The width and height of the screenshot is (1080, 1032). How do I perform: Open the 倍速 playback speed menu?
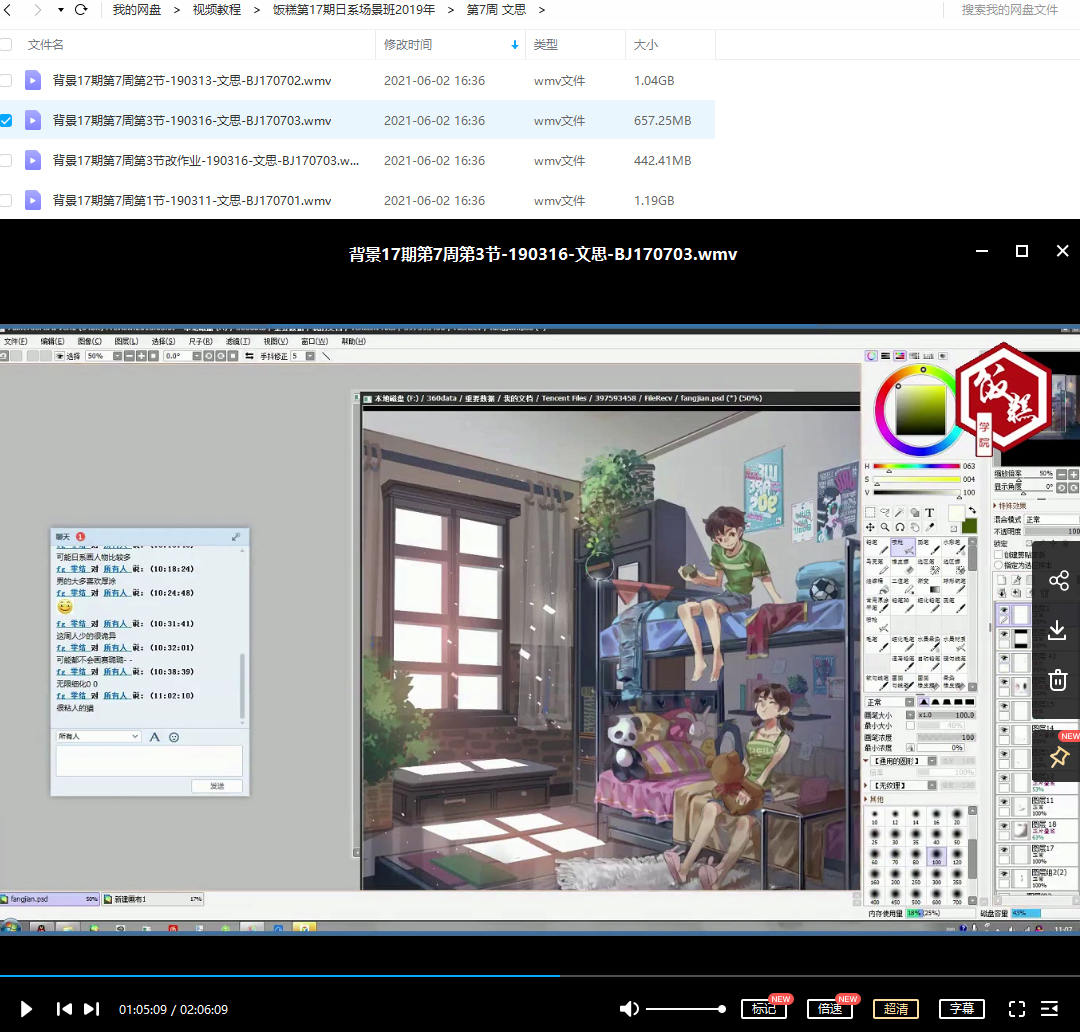pyautogui.click(x=830, y=1009)
